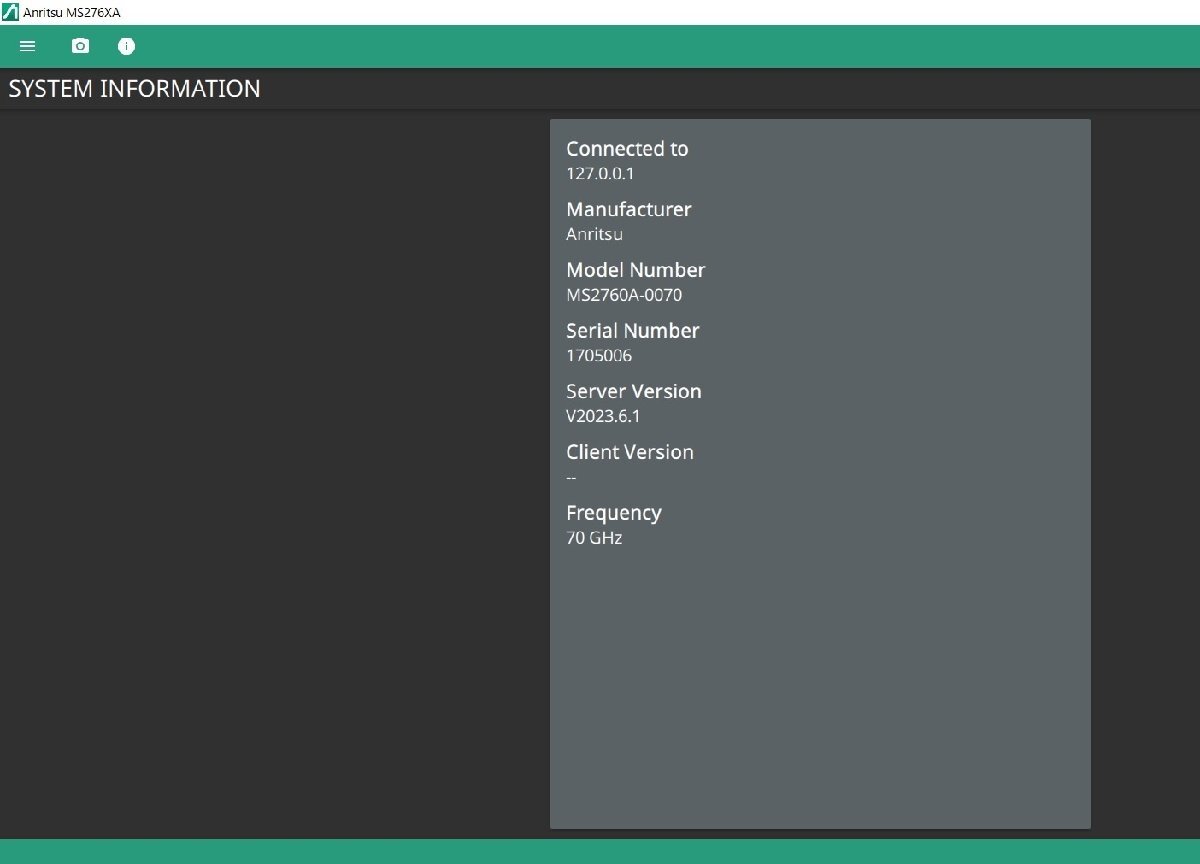Click the 70 GHz frequency value

coord(594,538)
